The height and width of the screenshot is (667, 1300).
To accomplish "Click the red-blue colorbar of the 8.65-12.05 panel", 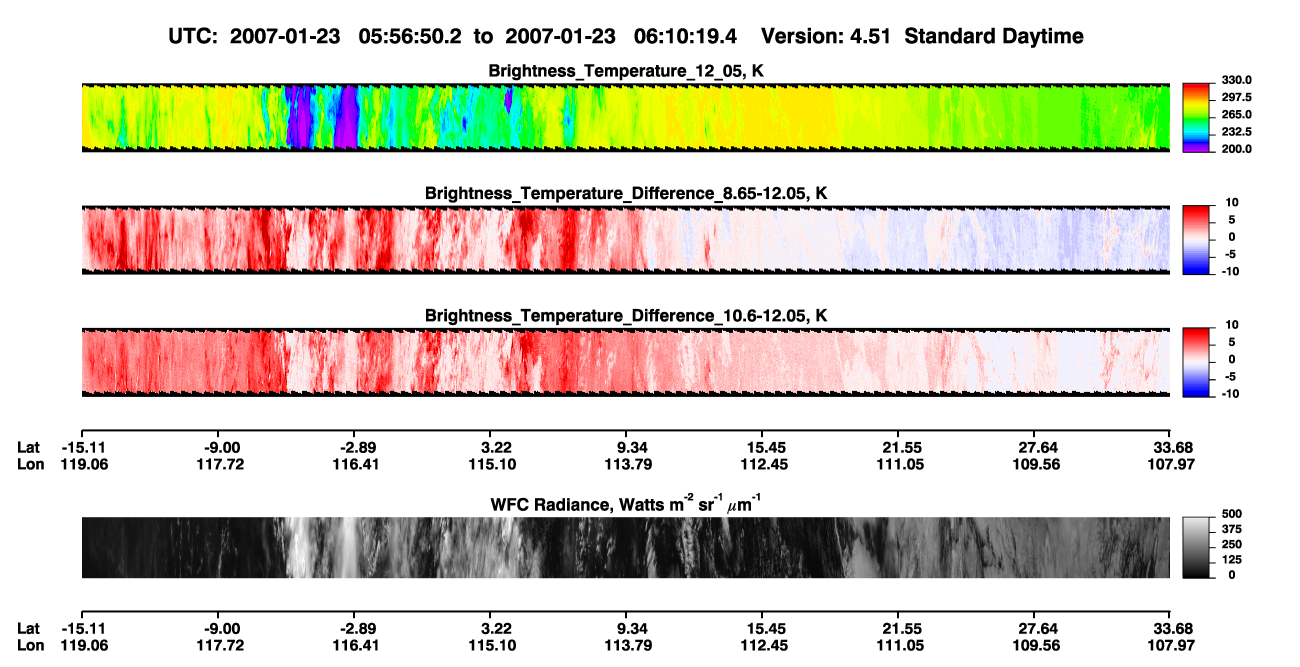I will coord(1198,239).
